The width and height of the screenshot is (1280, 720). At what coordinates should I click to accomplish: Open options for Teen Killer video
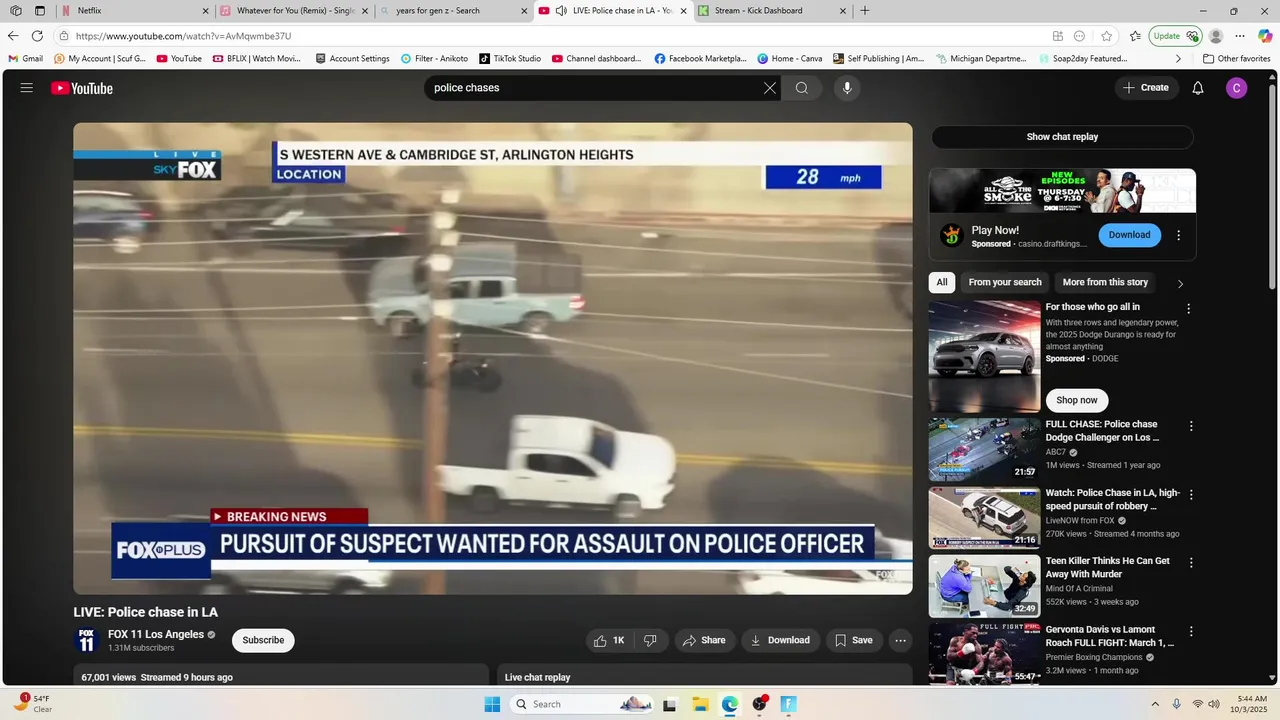click(1191, 563)
